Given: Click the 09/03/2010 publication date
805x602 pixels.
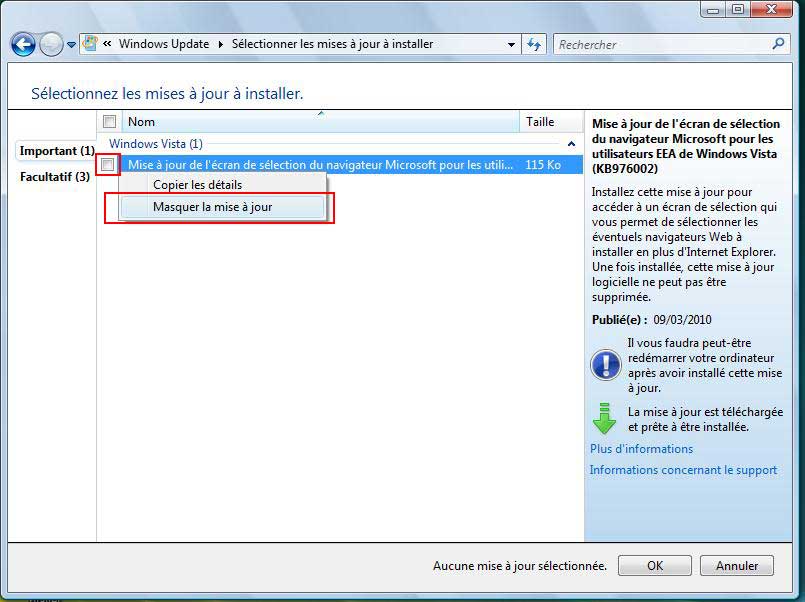Looking at the screenshot, I should point(682,320).
